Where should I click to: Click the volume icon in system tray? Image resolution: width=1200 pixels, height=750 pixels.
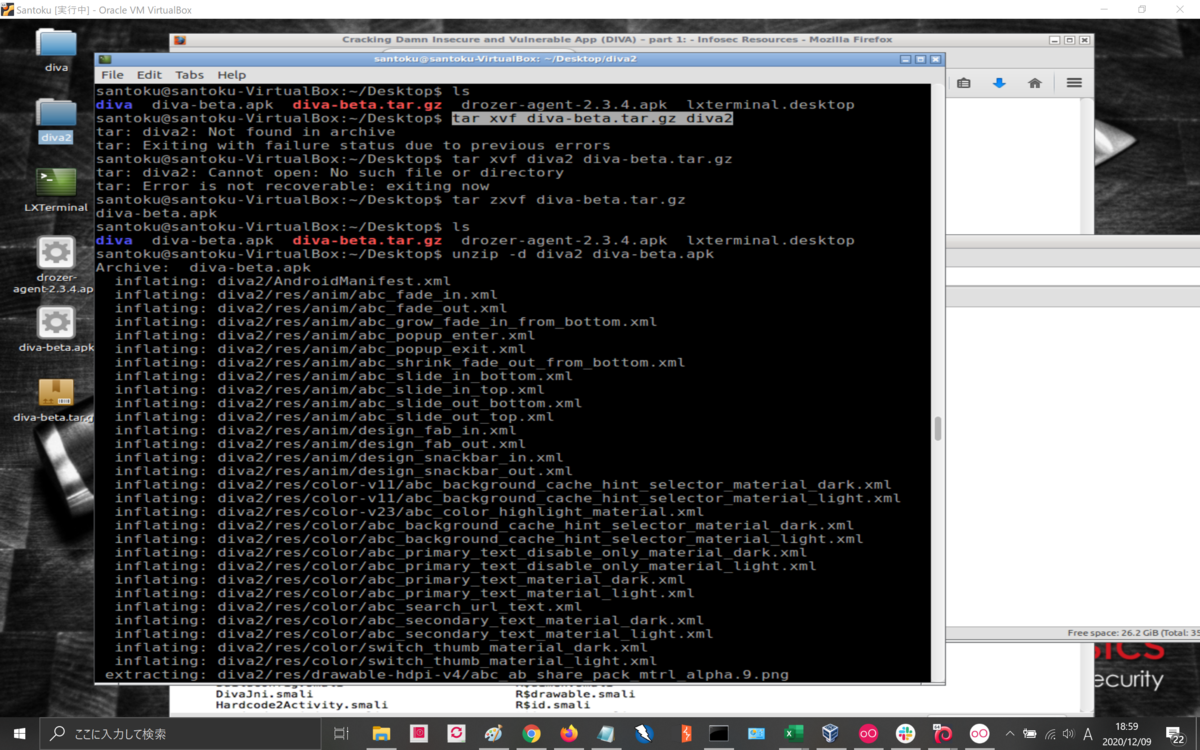[x=1068, y=733]
